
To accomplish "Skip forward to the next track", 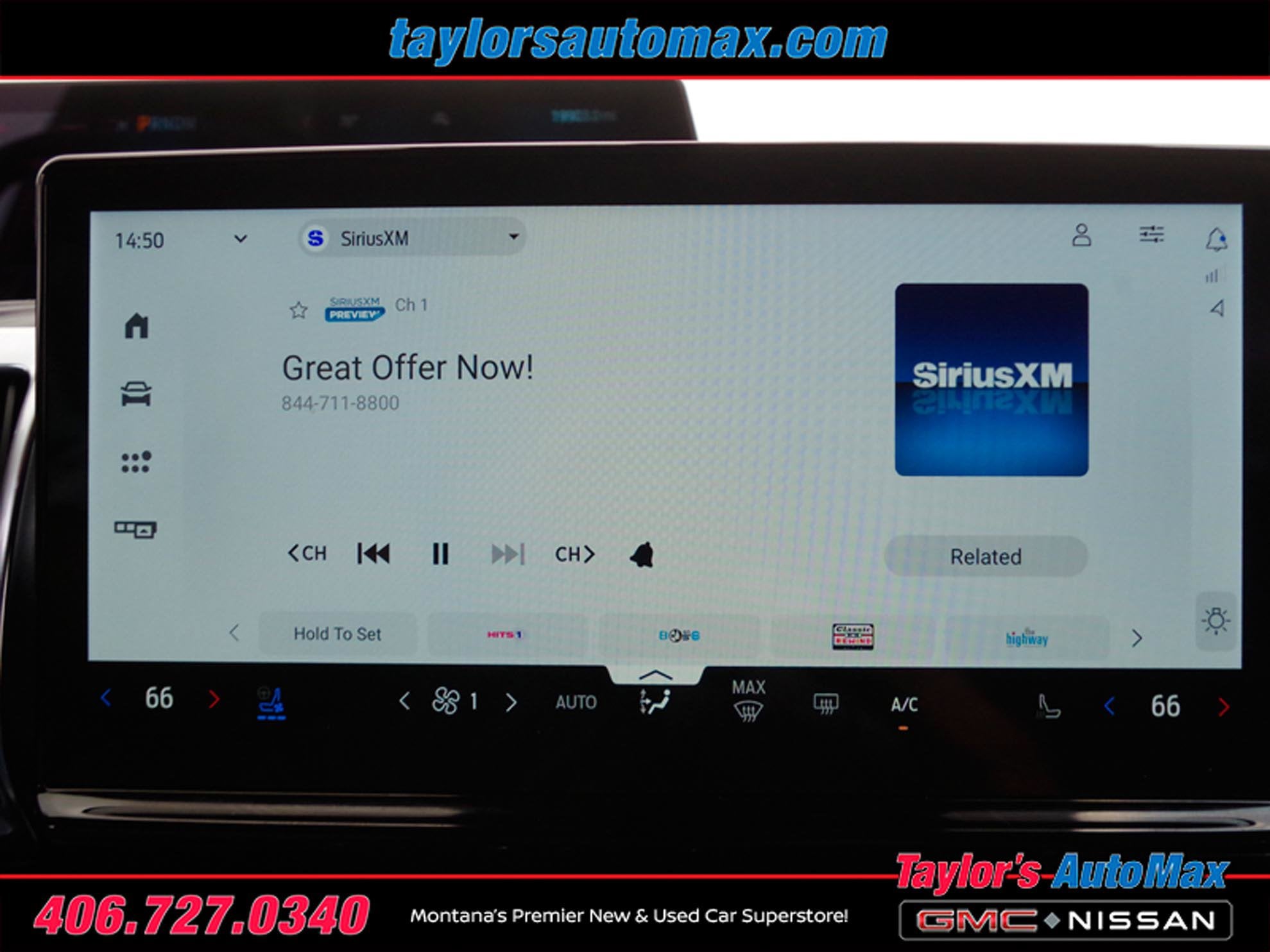I will coord(508,554).
